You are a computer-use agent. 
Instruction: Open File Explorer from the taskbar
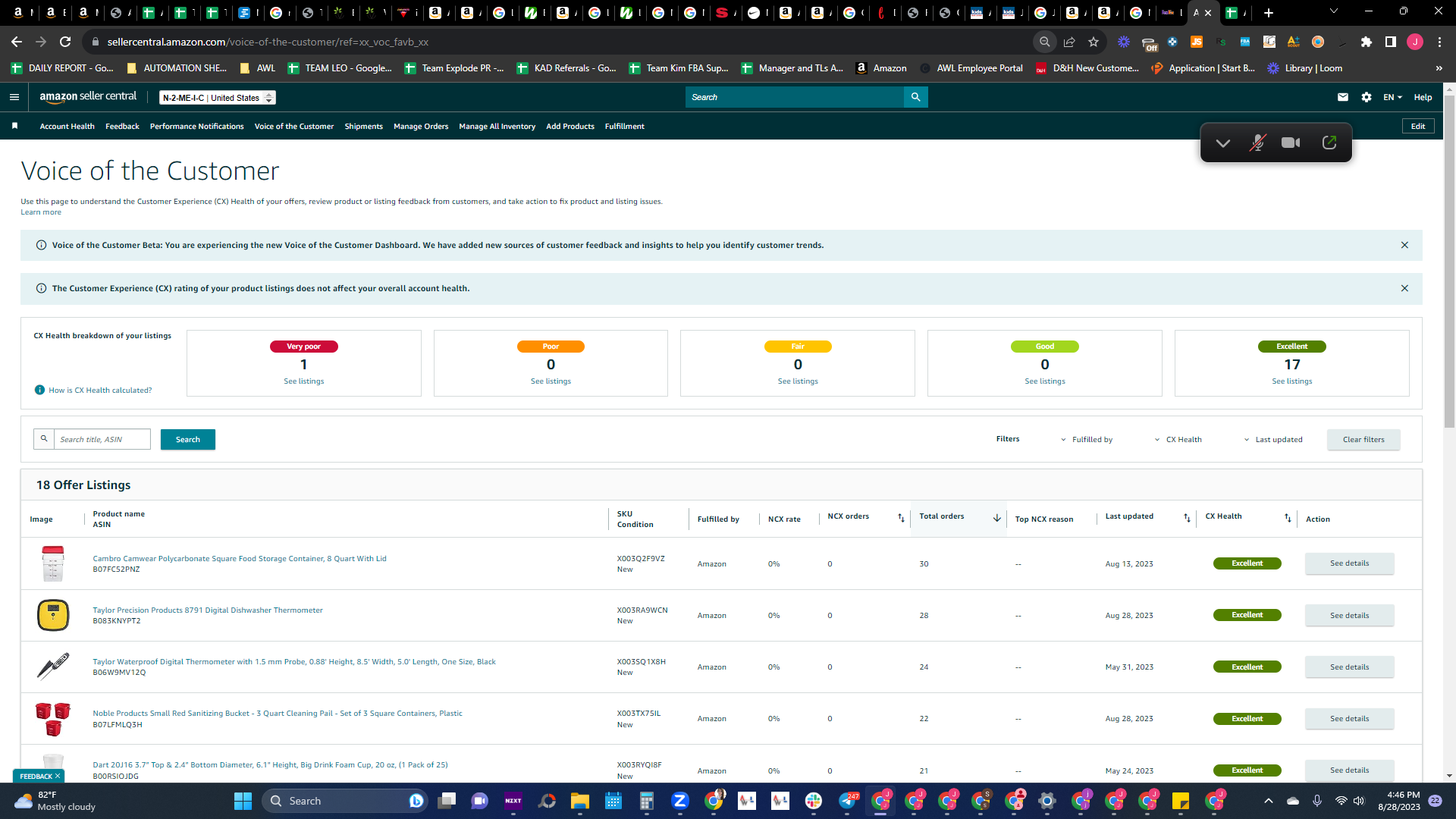[580, 801]
